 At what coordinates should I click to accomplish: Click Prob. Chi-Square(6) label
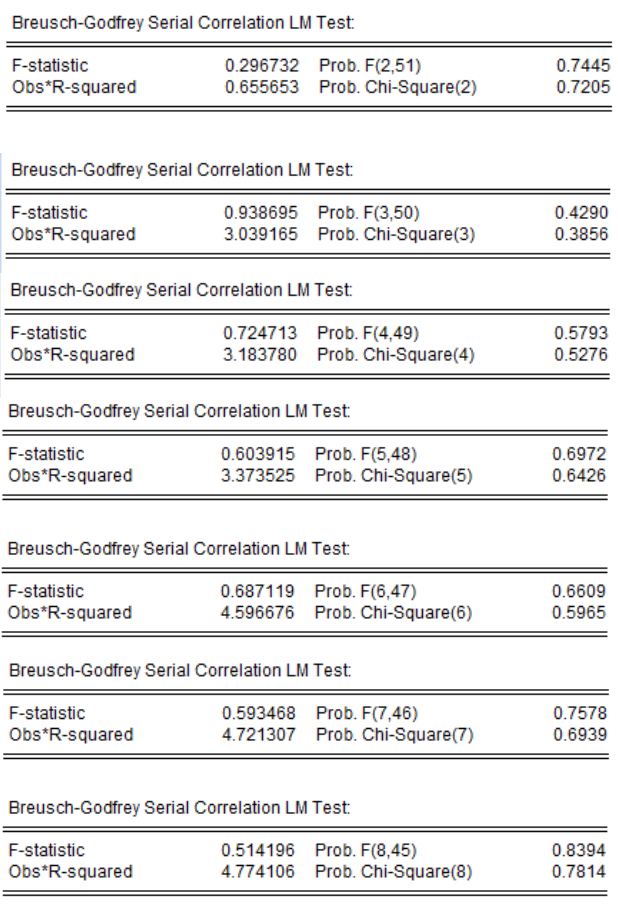click(x=393, y=613)
